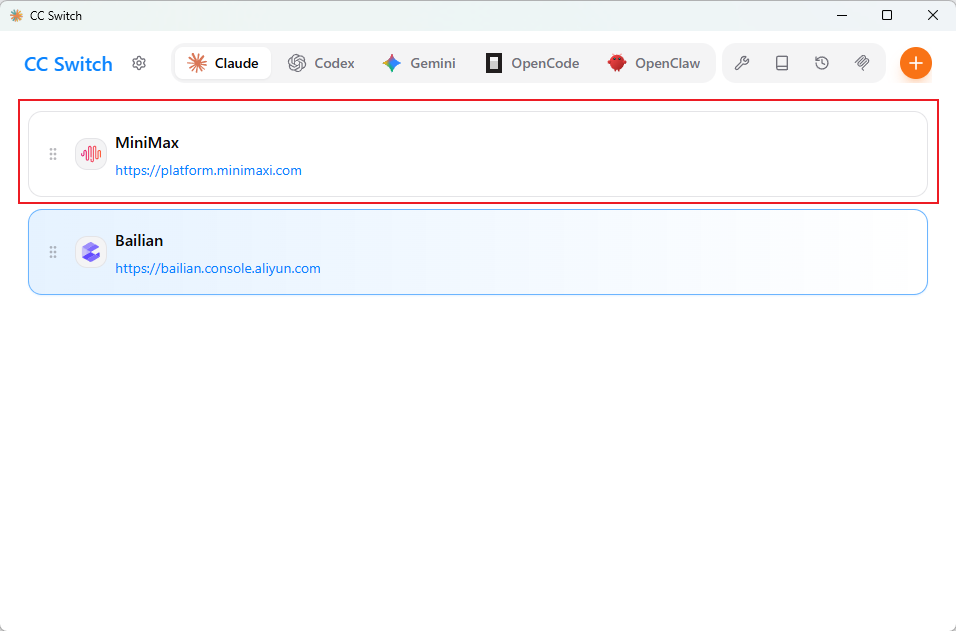
Task: Click the CC Switch title link
Action: [x=68, y=63]
